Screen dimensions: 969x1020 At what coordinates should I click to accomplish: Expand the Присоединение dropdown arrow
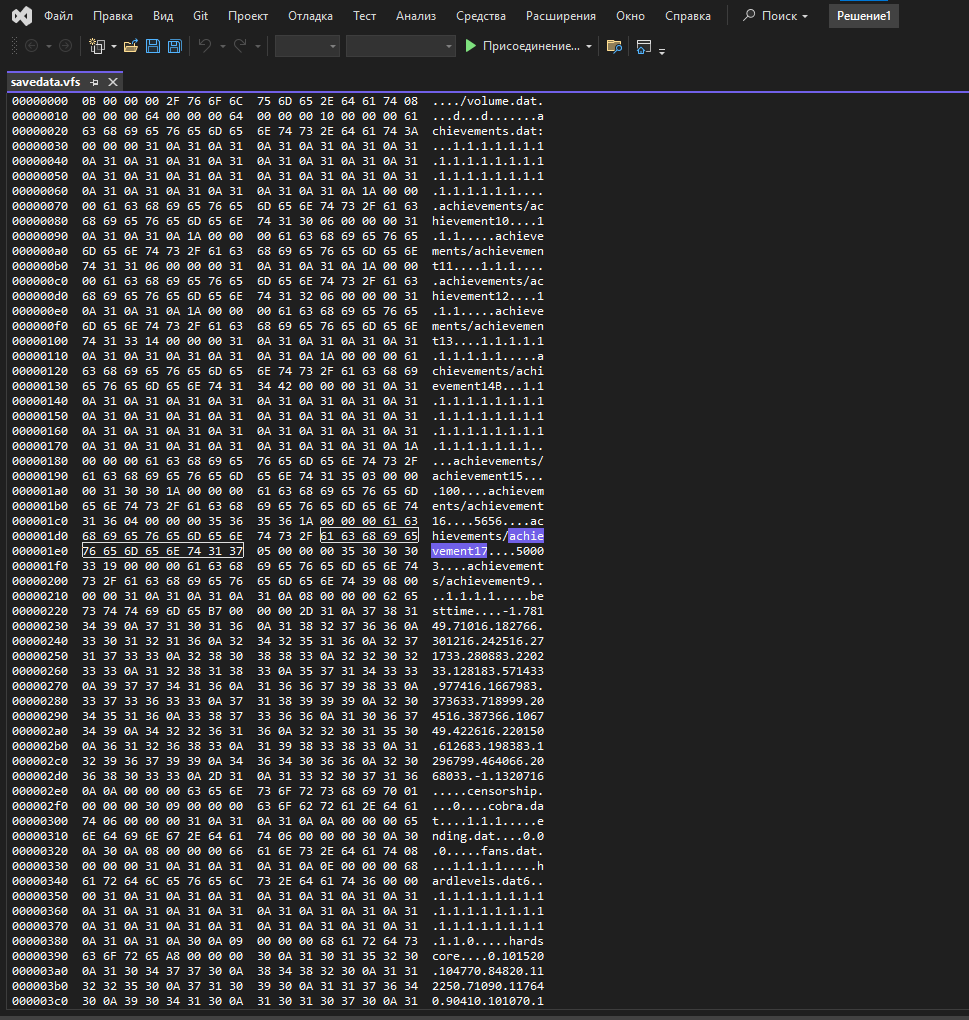click(x=589, y=47)
